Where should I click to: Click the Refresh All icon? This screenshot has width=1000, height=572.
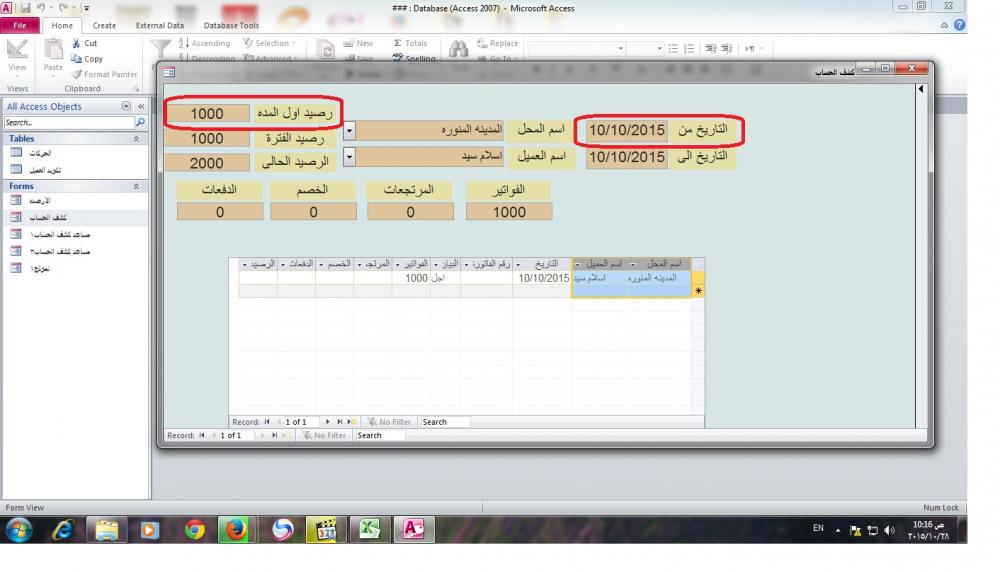click(x=325, y=49)
